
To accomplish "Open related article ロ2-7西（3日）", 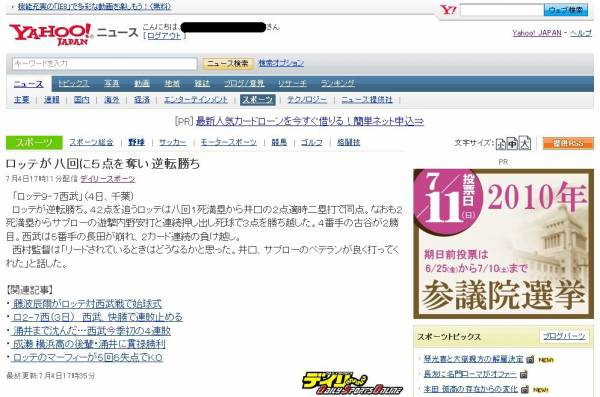I will 98,317.
